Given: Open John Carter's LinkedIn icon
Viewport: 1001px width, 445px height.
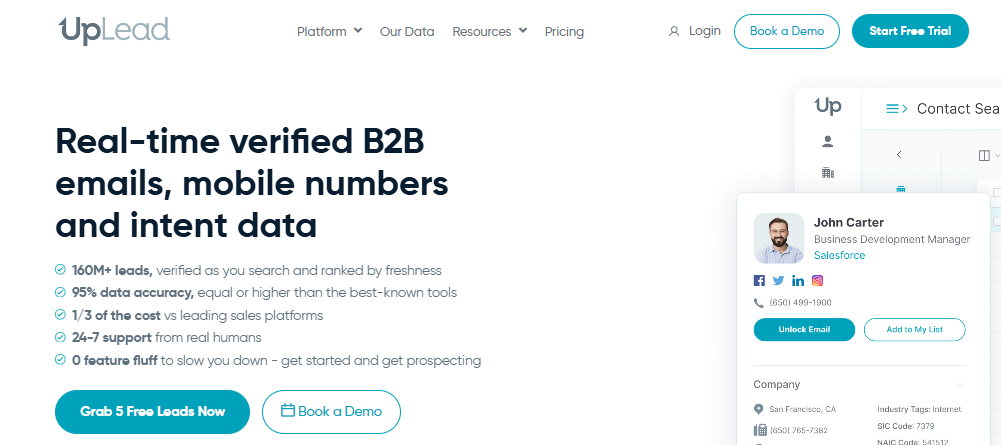Looking at the screenshot, I should click(x=798, y=280).
